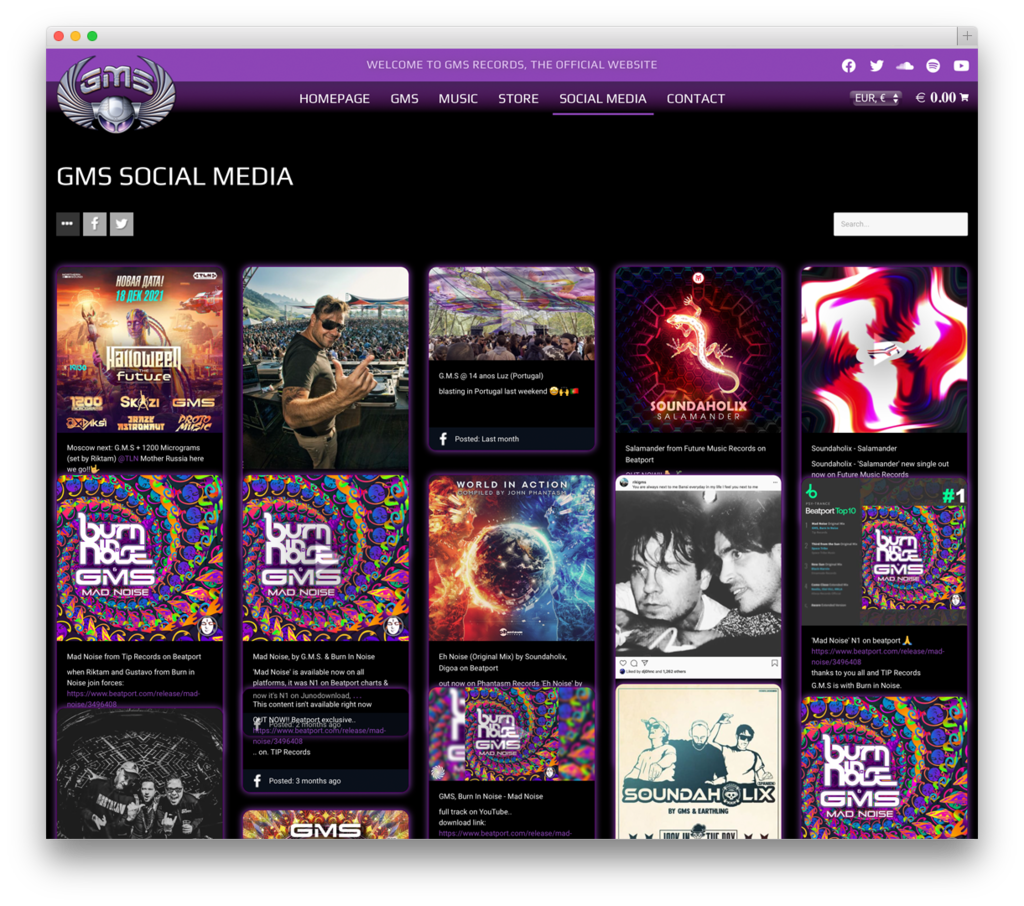The width and height of the screenshot is (1024, 906).
Task: Click the € 0.00 cart total
Action: [936, 97]
